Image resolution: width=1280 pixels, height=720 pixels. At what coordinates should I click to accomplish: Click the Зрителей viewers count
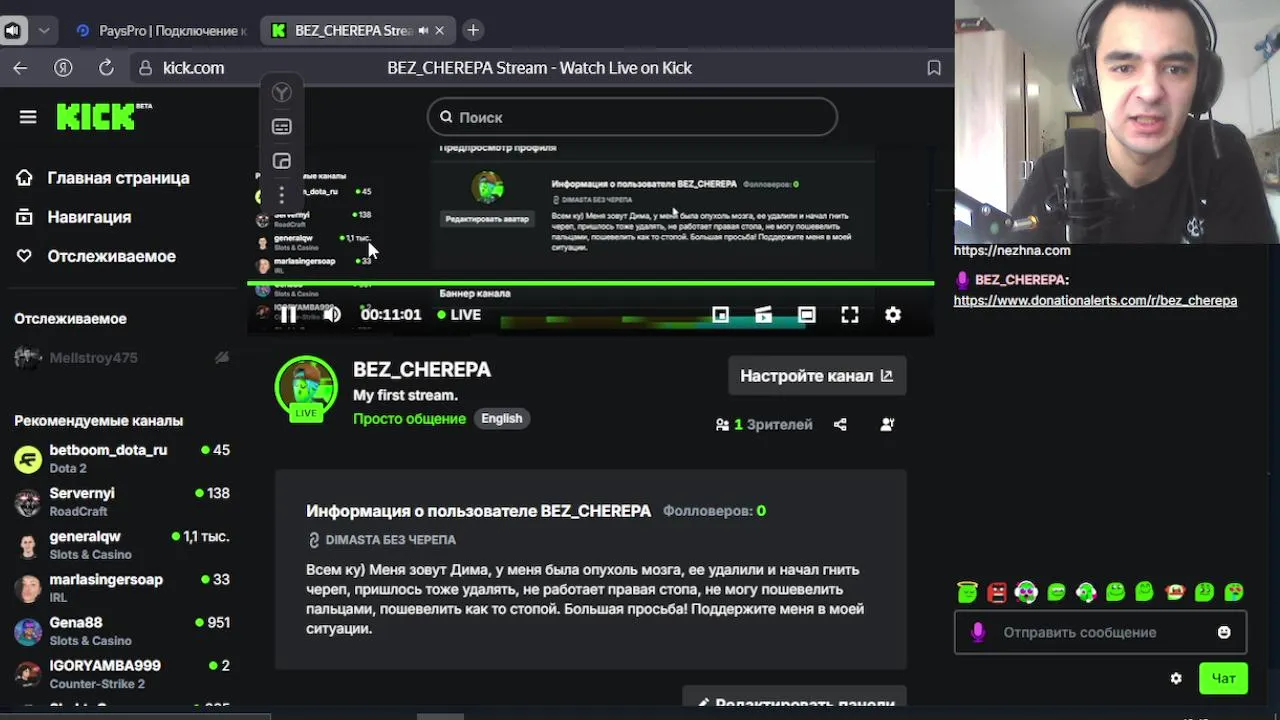764,424
